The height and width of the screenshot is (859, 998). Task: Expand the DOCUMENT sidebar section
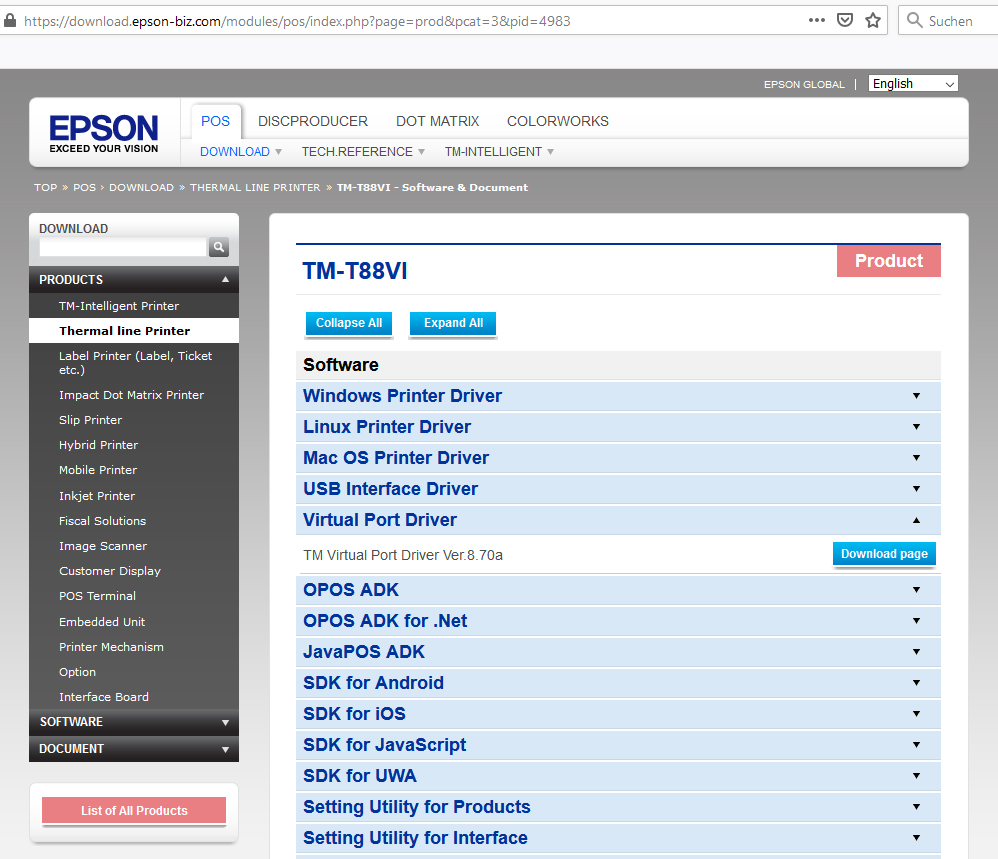tap(134, 749)
